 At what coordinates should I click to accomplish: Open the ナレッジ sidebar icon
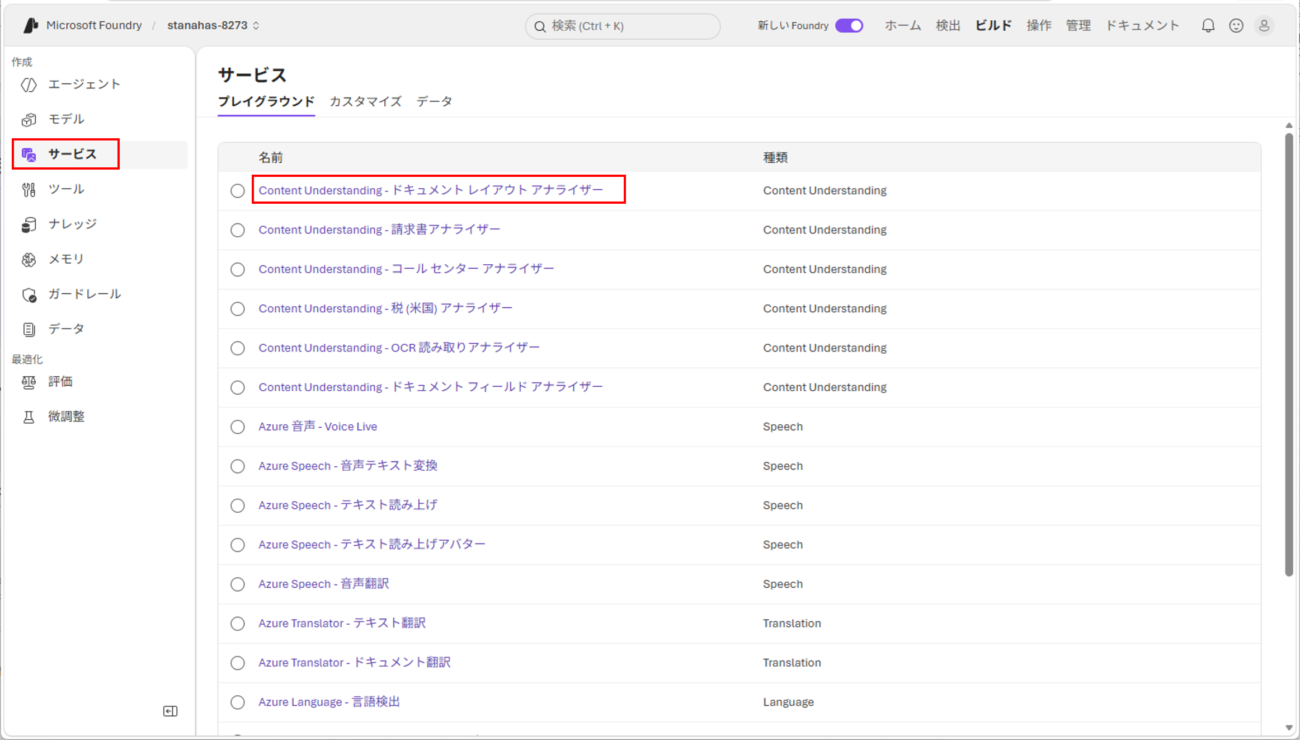coord(29,225)
